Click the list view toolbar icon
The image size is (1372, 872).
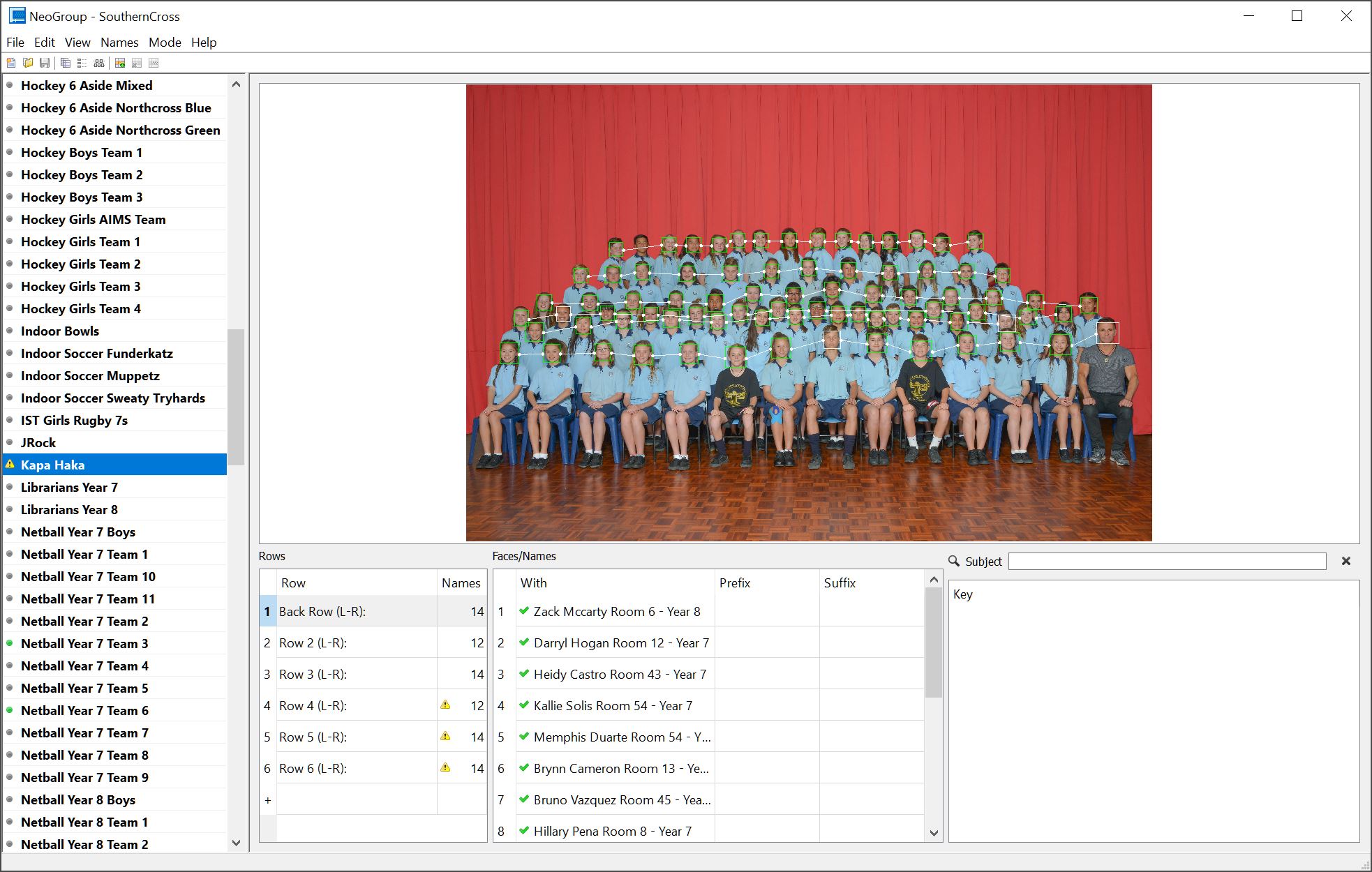coord(82,63)
